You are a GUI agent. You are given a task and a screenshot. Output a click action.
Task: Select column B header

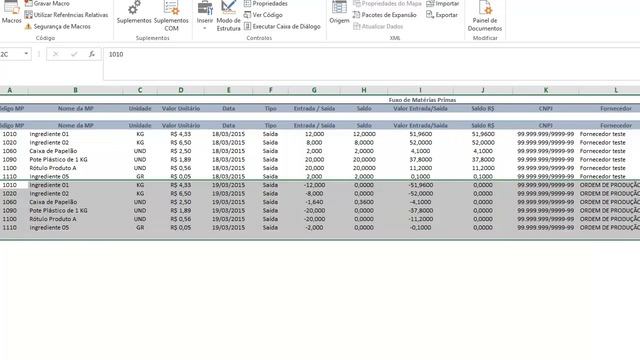(76, 90)
